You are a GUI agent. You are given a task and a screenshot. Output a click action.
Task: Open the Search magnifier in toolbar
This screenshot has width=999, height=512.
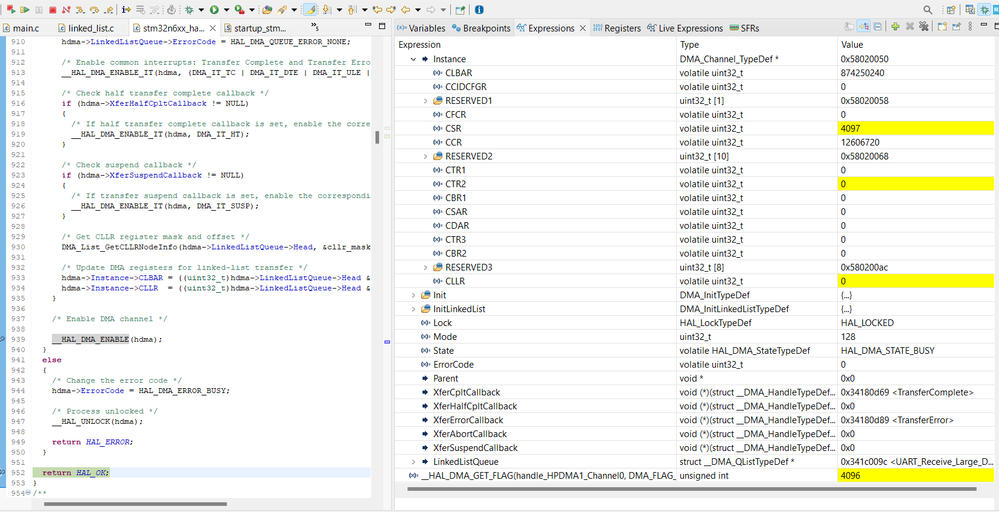(928, 10)
